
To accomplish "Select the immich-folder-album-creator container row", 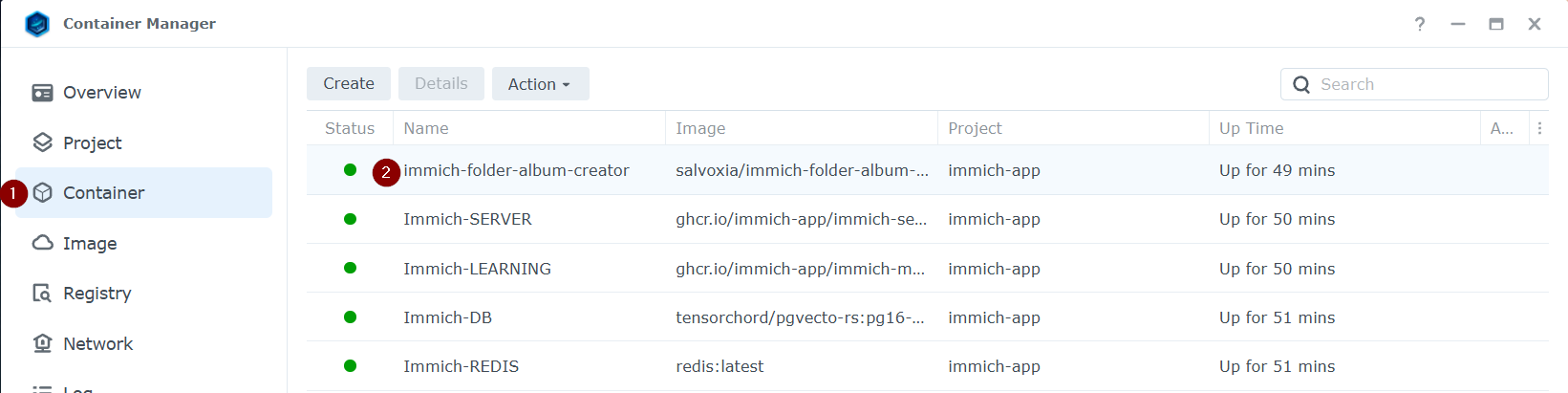I will click(927, 170).
